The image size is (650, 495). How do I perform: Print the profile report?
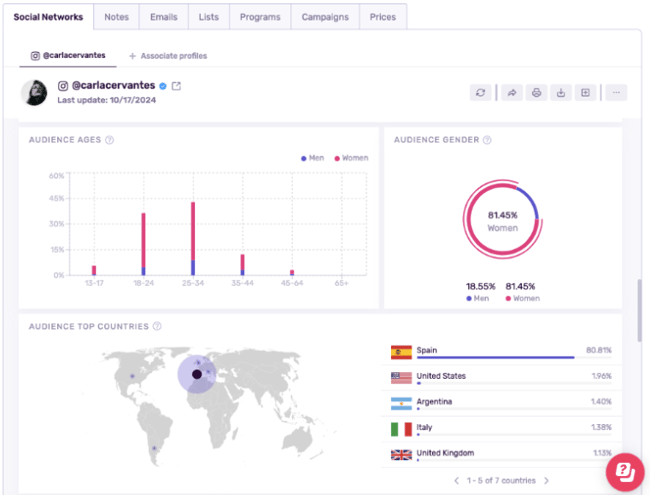[536, 93]
